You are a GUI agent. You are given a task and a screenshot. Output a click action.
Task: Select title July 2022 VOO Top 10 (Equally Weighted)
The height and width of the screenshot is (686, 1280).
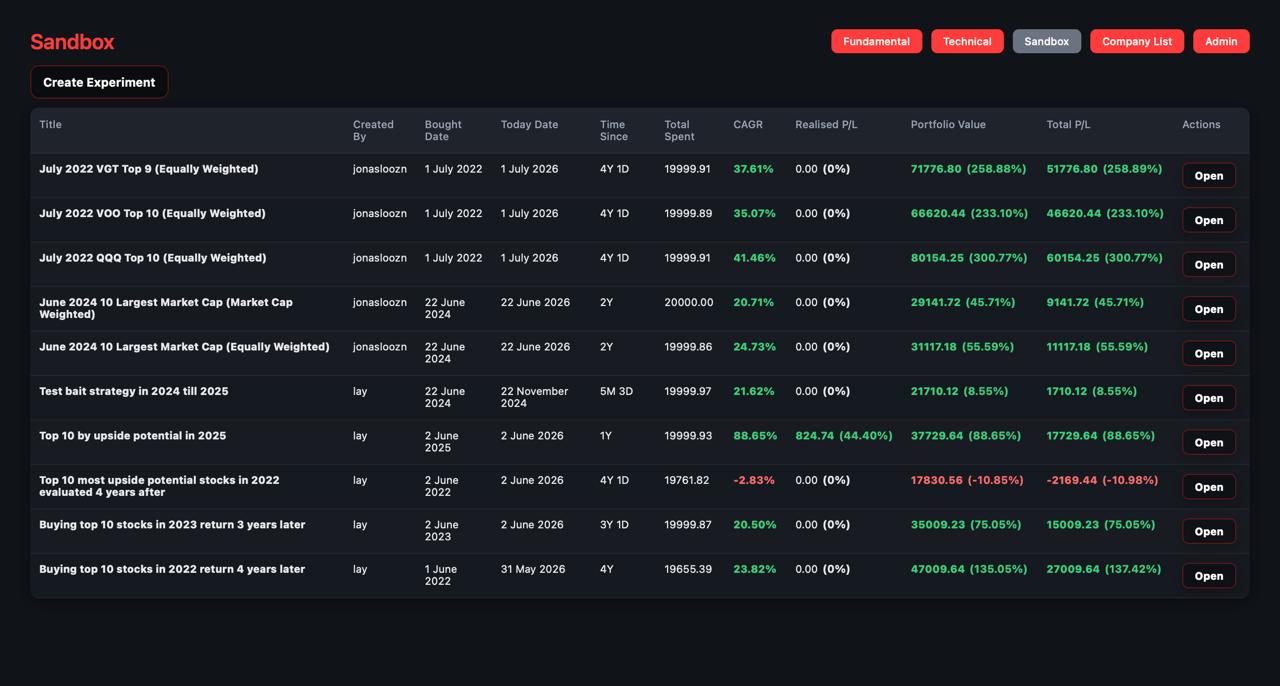point(152,213)
